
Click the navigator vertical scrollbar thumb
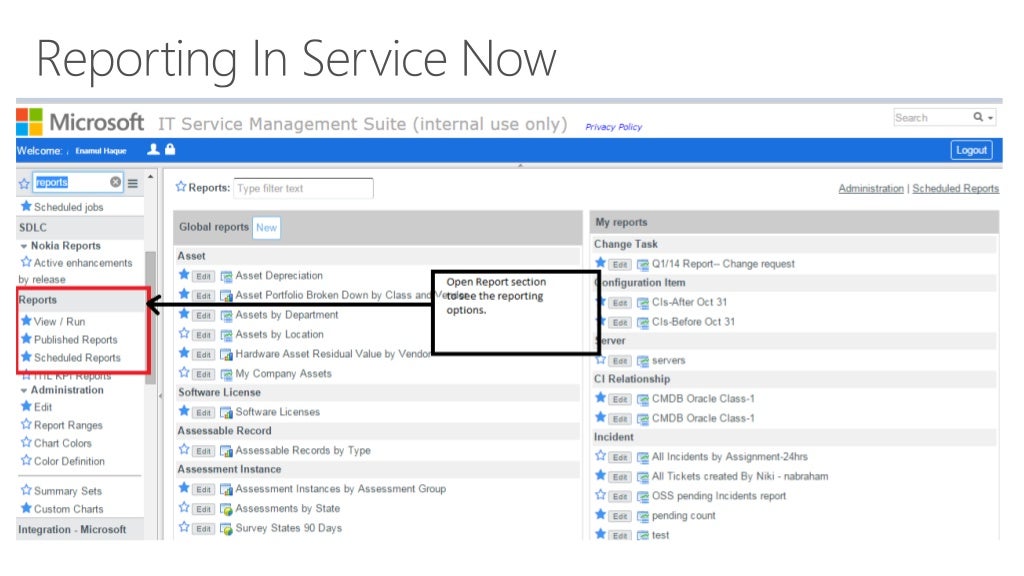(x=150, y=317)
